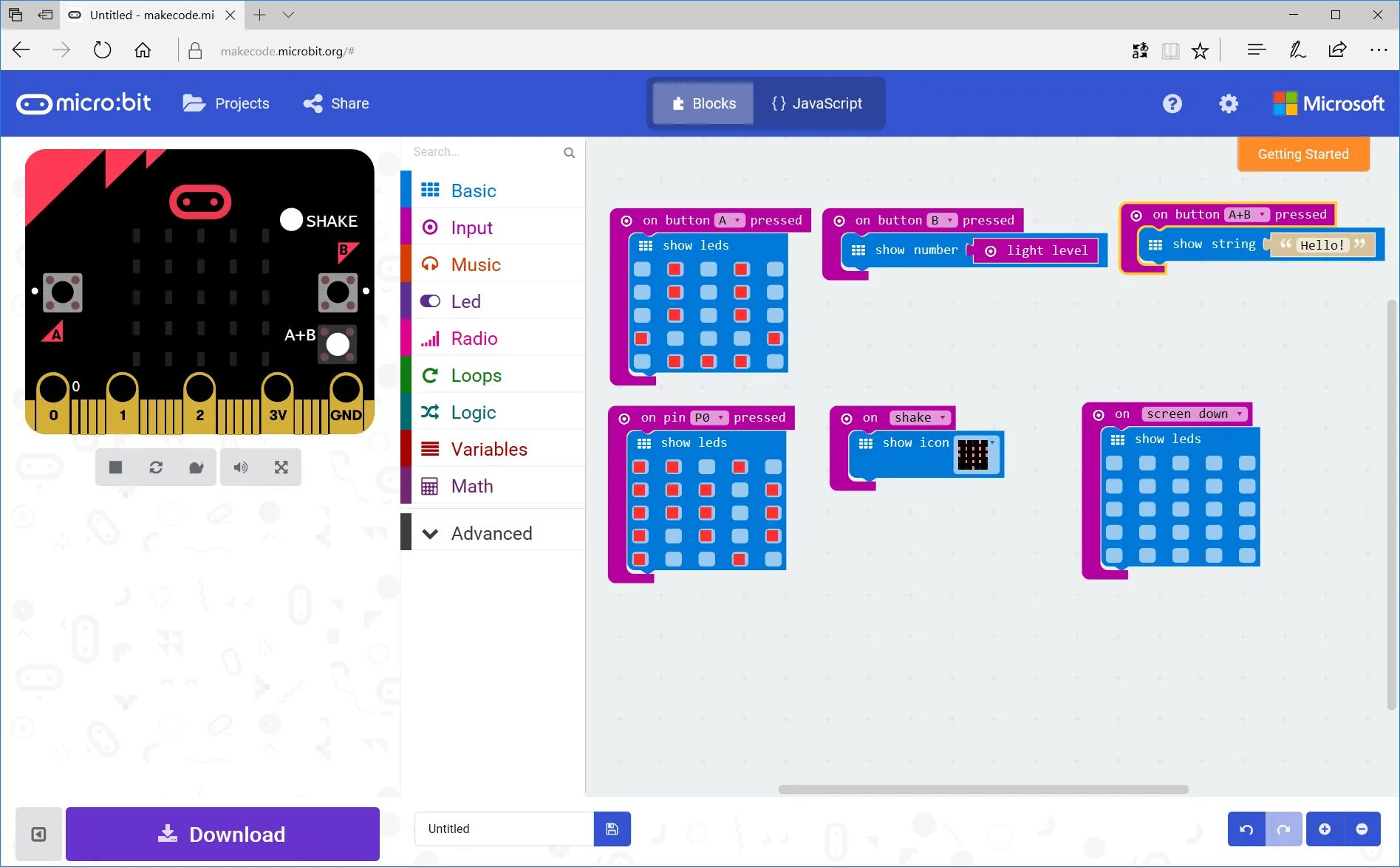
Task: Restart the micro:bit simulator
Action: tap(155, 467)
